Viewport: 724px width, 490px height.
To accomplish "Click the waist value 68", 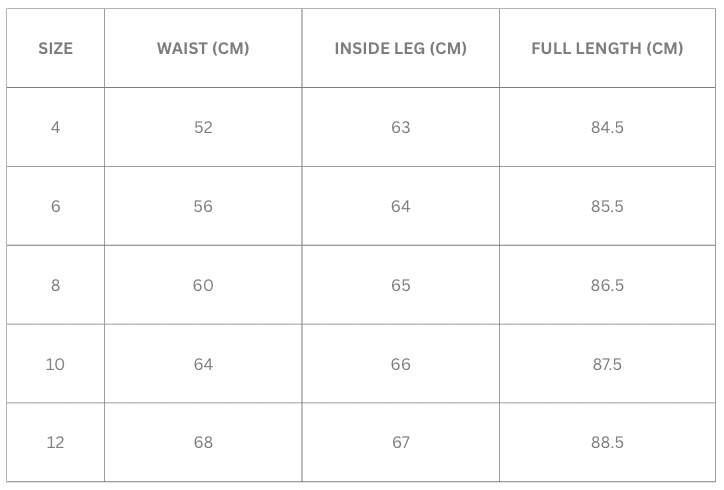I will pos(203,442).
